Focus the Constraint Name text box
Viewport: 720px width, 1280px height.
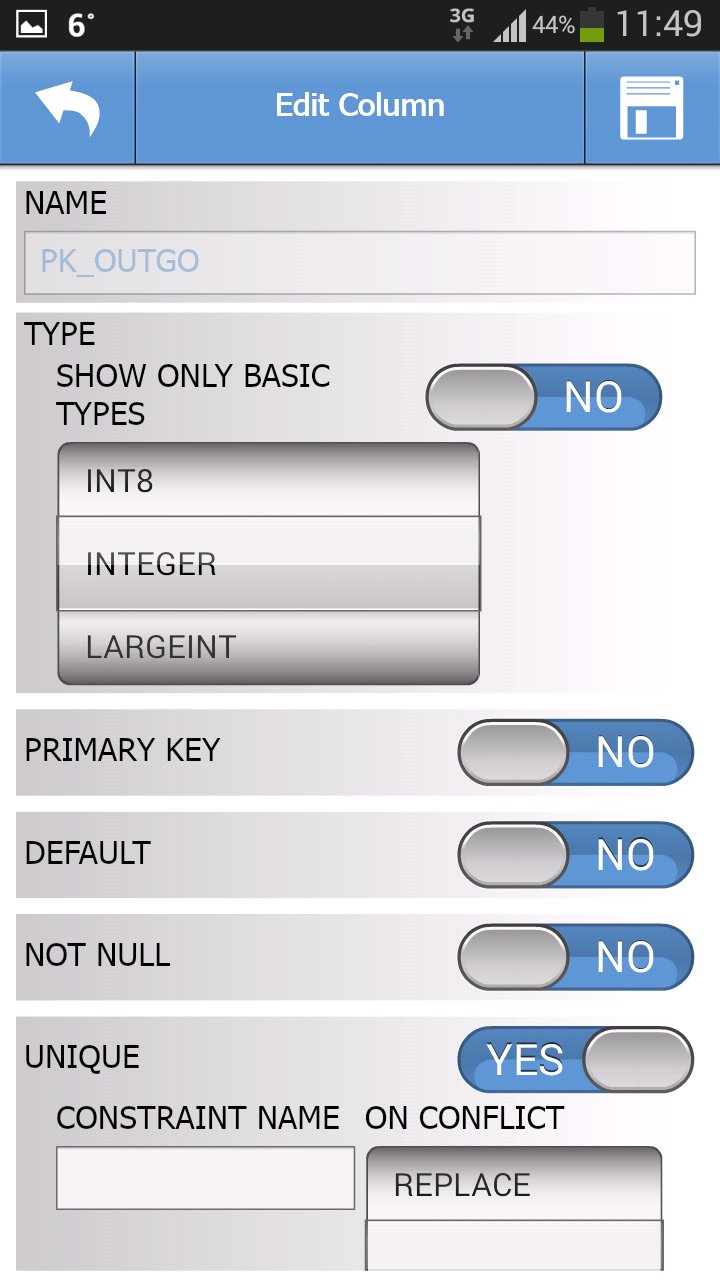205,1178
